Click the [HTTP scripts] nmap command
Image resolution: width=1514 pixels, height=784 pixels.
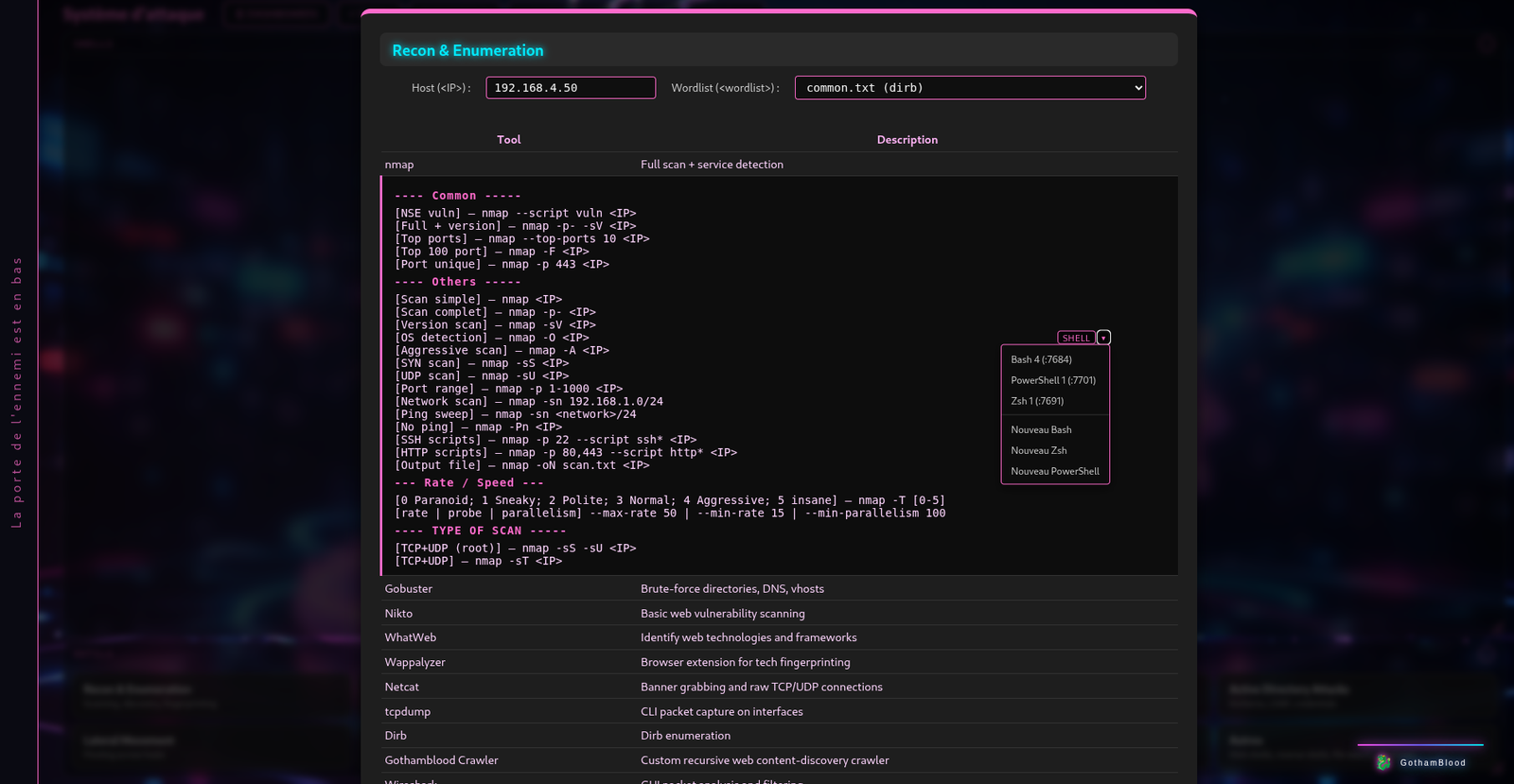(x=566, y=452)
